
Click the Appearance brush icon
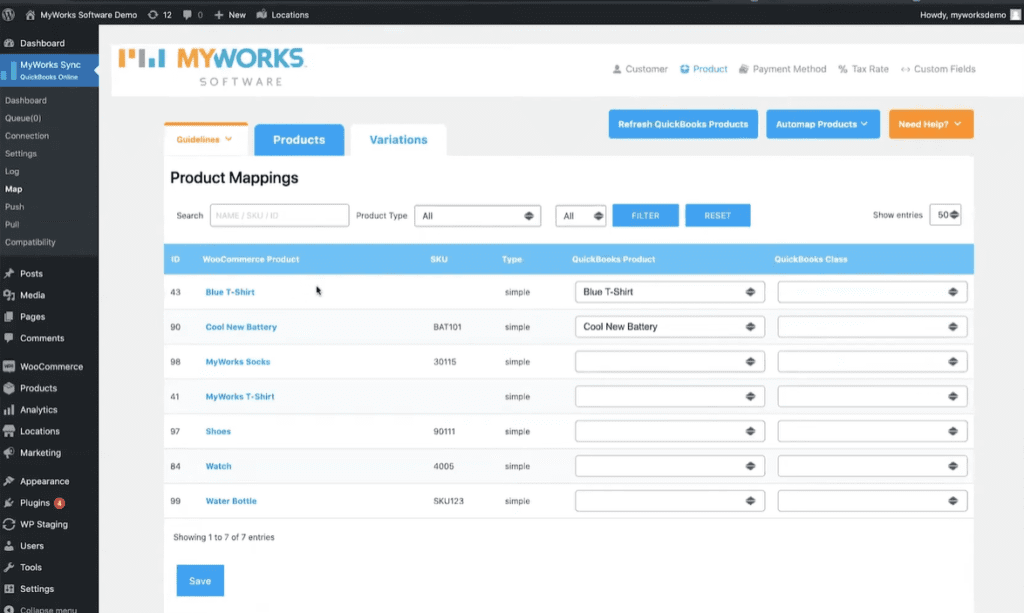[x=9, y=481]
